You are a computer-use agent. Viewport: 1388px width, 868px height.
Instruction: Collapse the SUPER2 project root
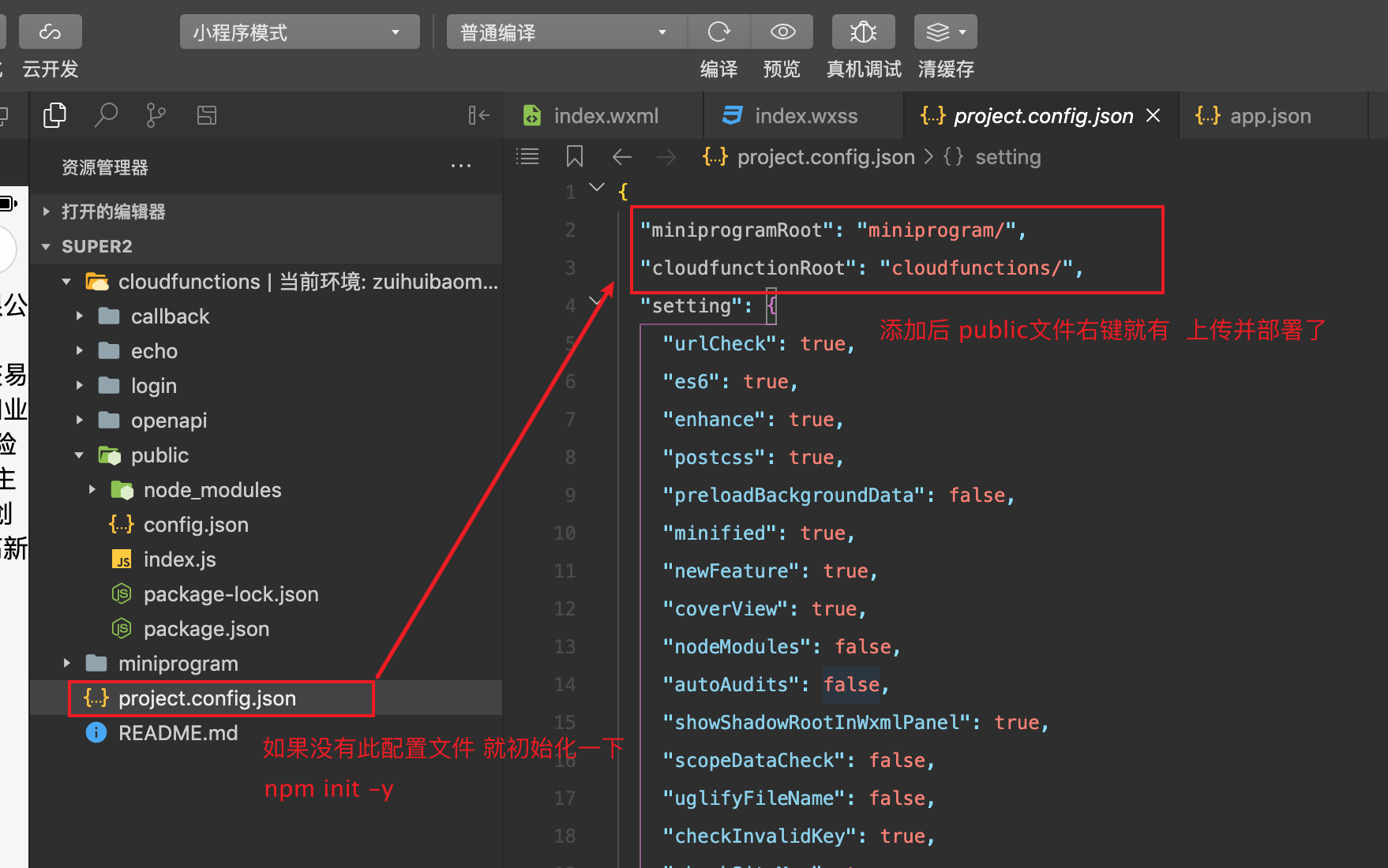(x=265, y=246)
